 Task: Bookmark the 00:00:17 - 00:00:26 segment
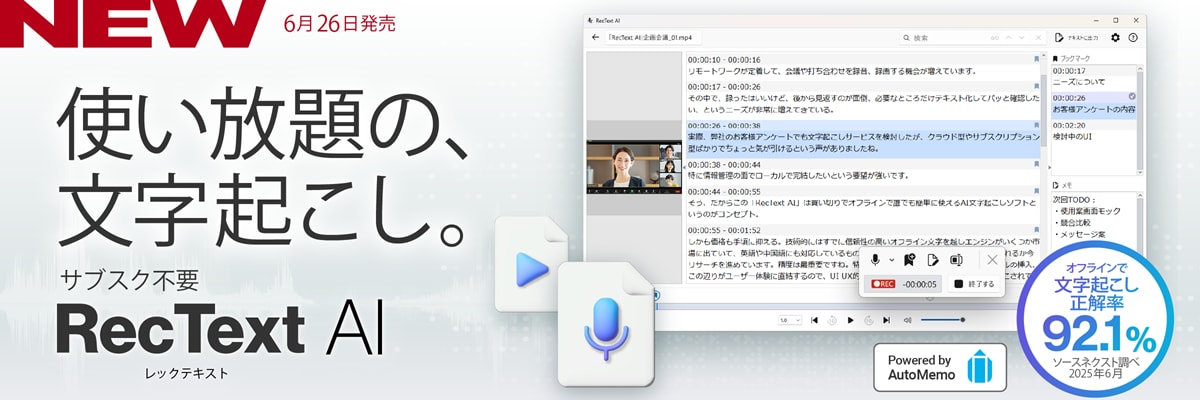1037,86
